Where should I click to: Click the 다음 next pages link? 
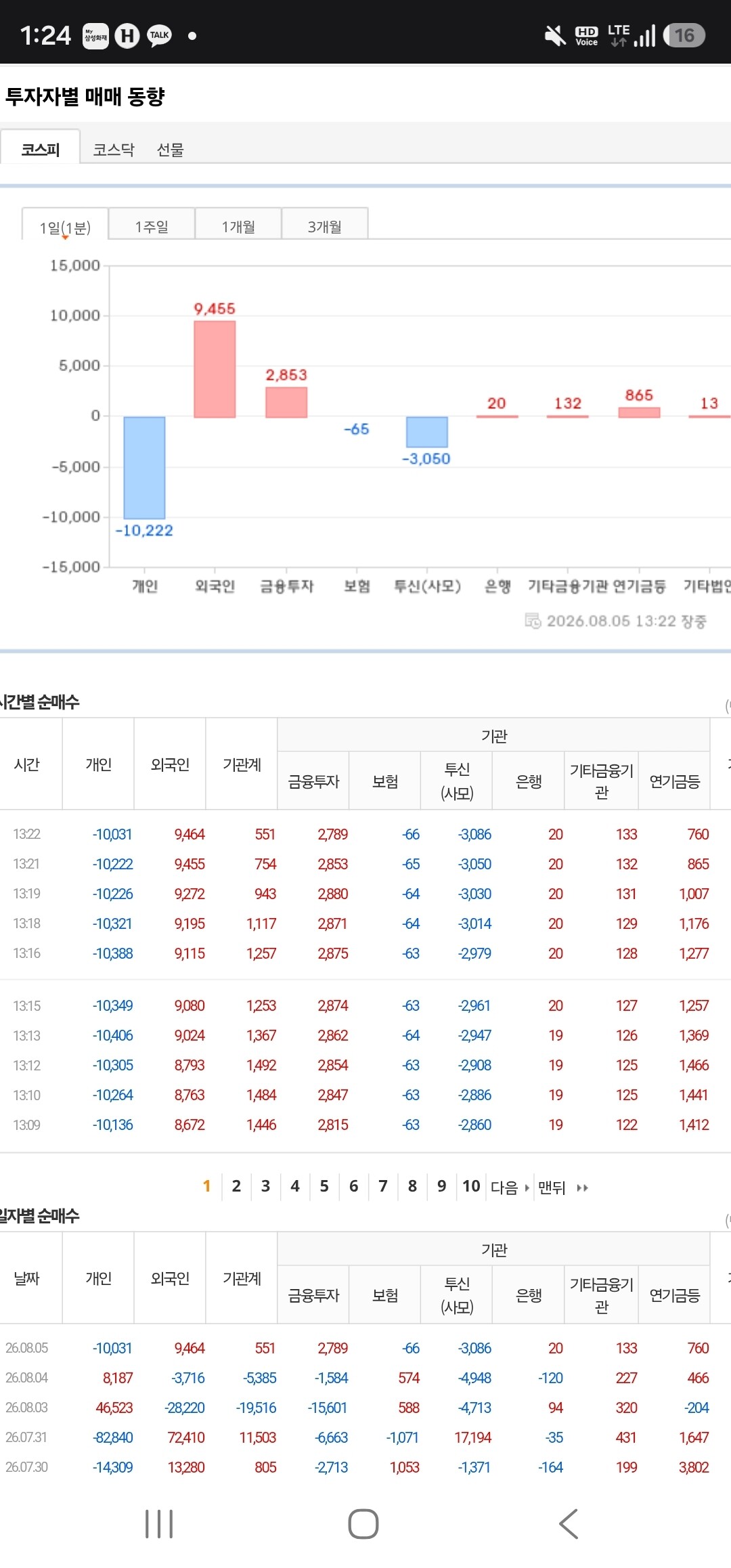510,1188
